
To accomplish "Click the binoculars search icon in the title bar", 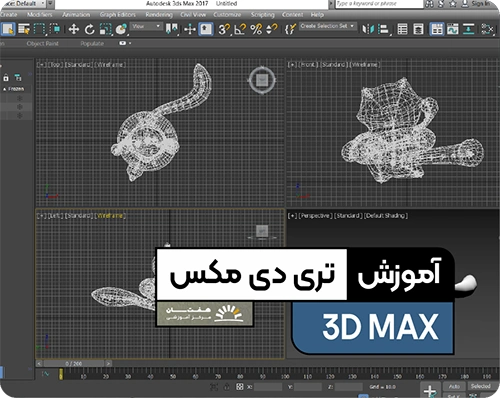I will click(430, 4).
